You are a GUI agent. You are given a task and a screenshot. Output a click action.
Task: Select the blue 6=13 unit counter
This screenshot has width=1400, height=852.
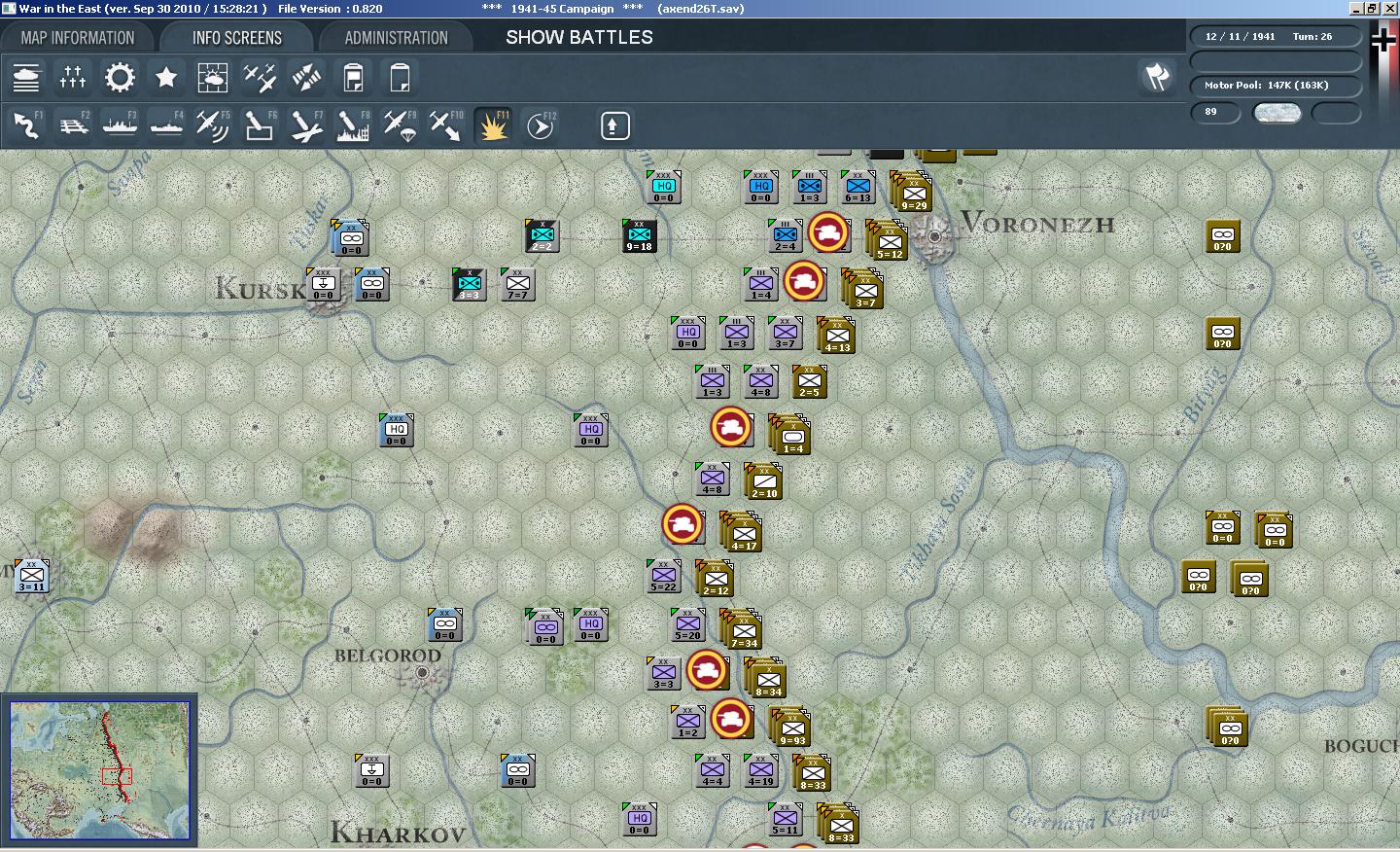(x=857, y=188)
